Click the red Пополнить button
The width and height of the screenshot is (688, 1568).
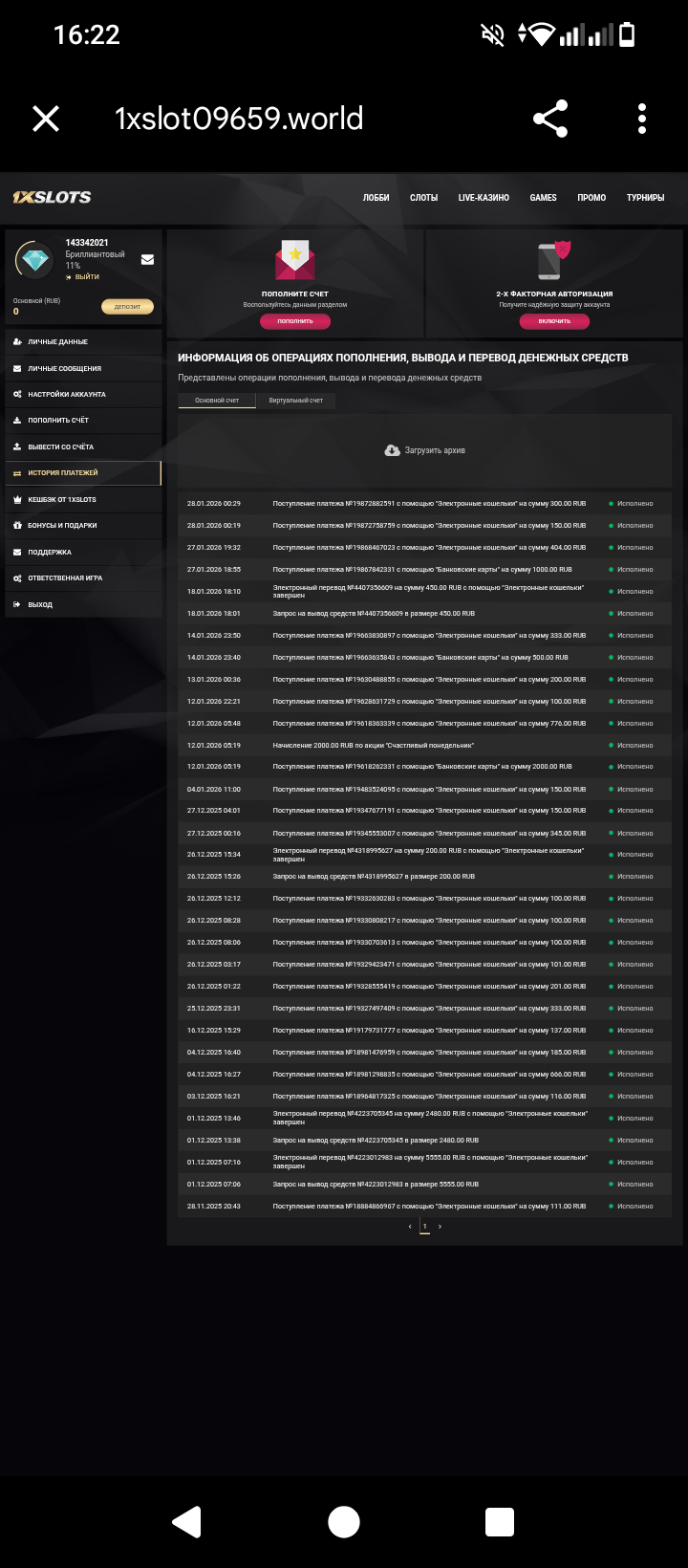295,321
